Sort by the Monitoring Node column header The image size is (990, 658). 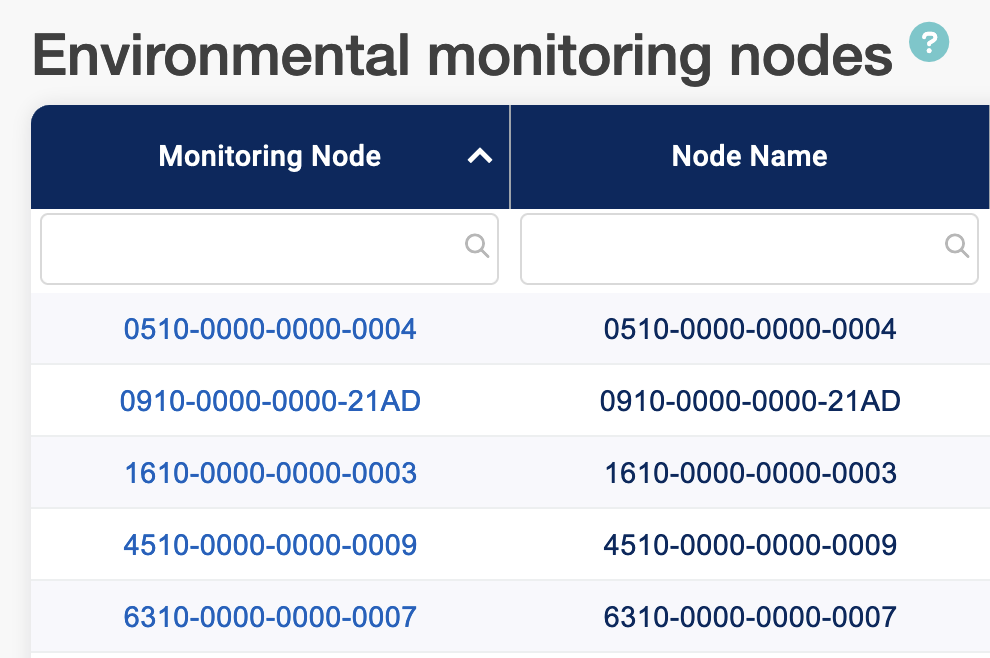(270, 156)
